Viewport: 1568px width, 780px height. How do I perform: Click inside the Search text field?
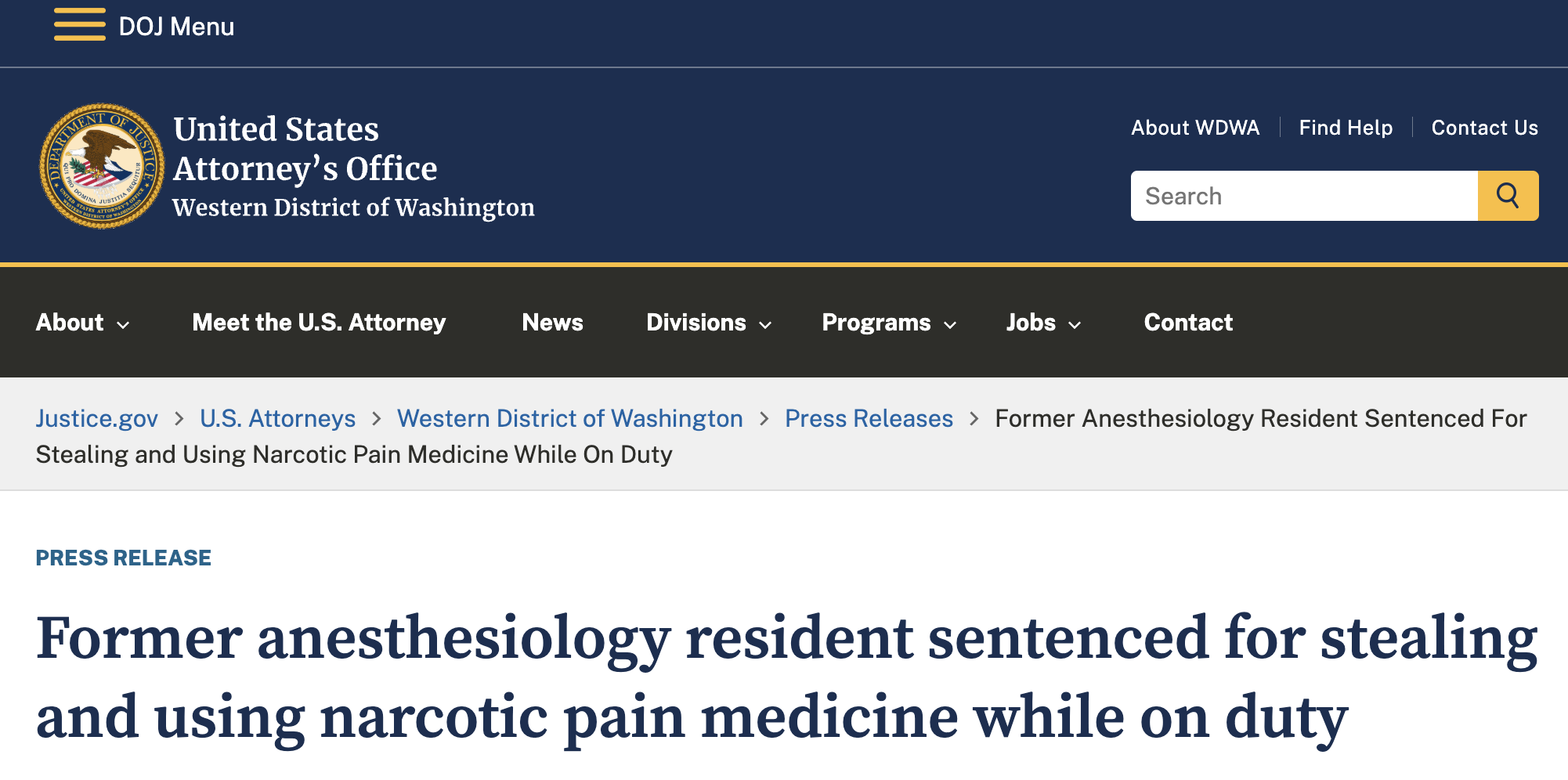coord(1303,196)
